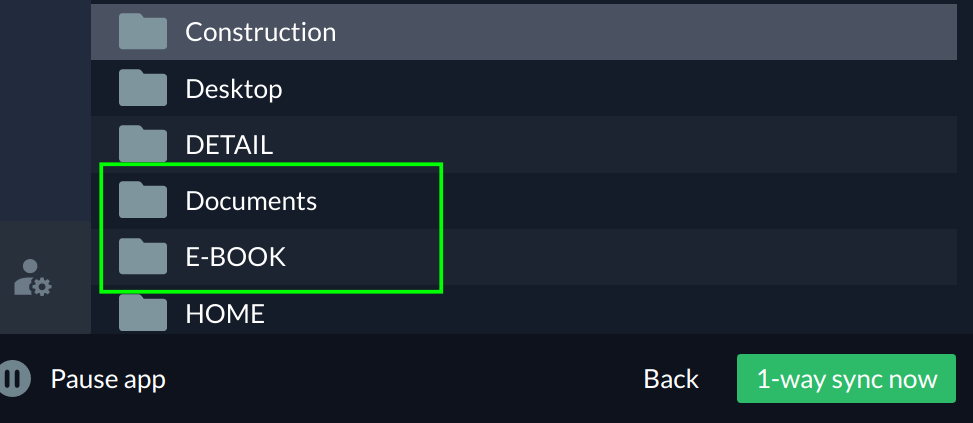
Task: Pick the E-BOOK folder label
Action: tap(236, 257)
